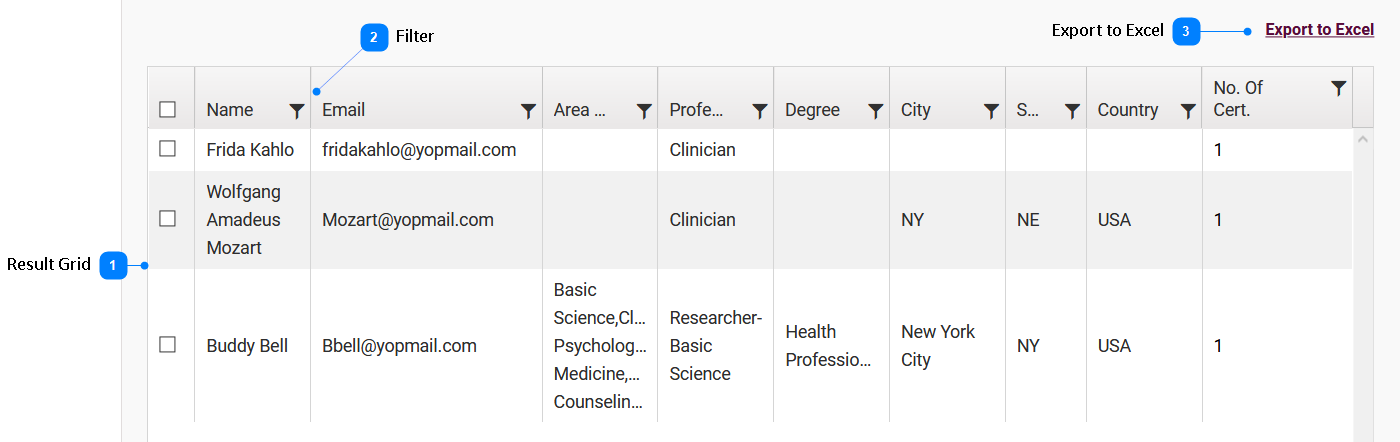Select the Wolfgang Amadeus Mozart row checkbox
Screen dimensions: 1400x442
(x=168, y=218)
